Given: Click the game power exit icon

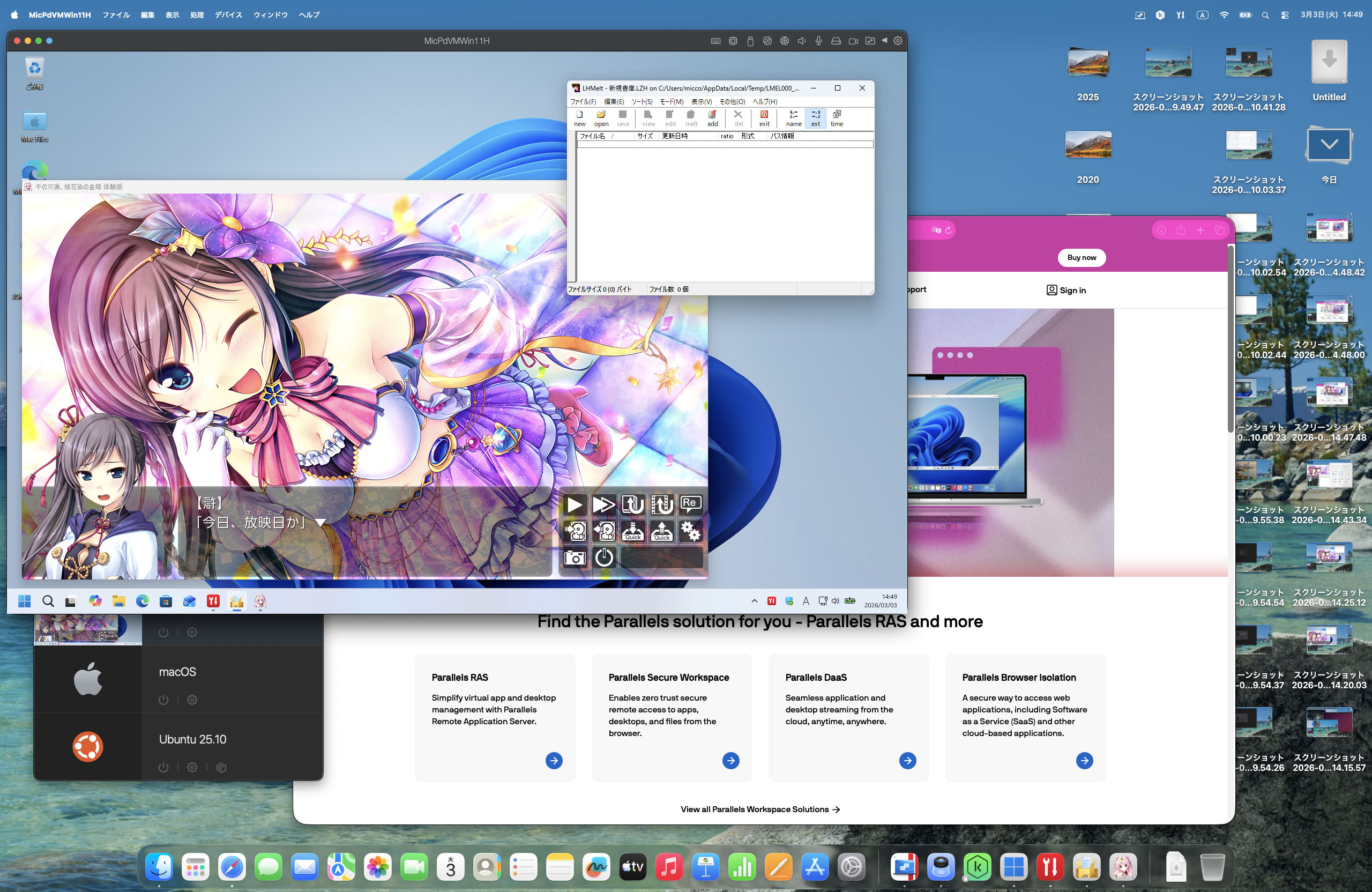Looking at the screenshot, I should (603, 557).
